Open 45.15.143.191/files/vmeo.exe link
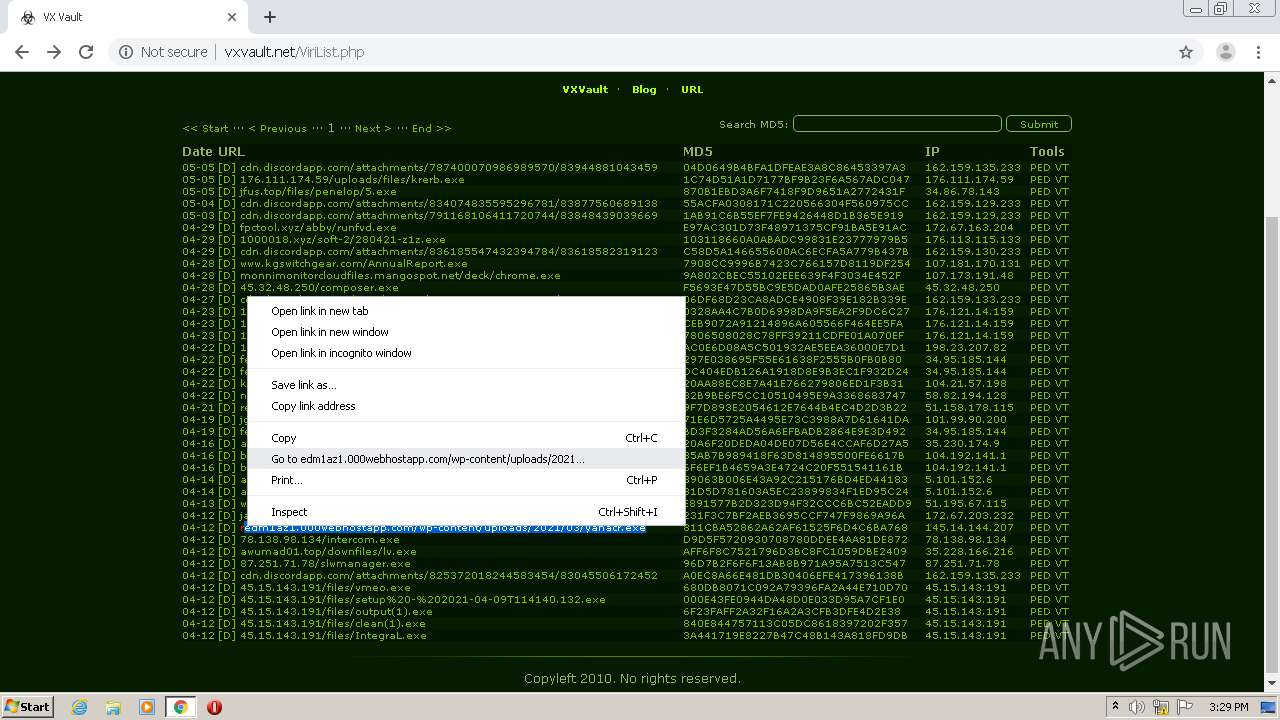Viewport: 1280px width, 720px height. pyautogui.click(x=325, y=587)
